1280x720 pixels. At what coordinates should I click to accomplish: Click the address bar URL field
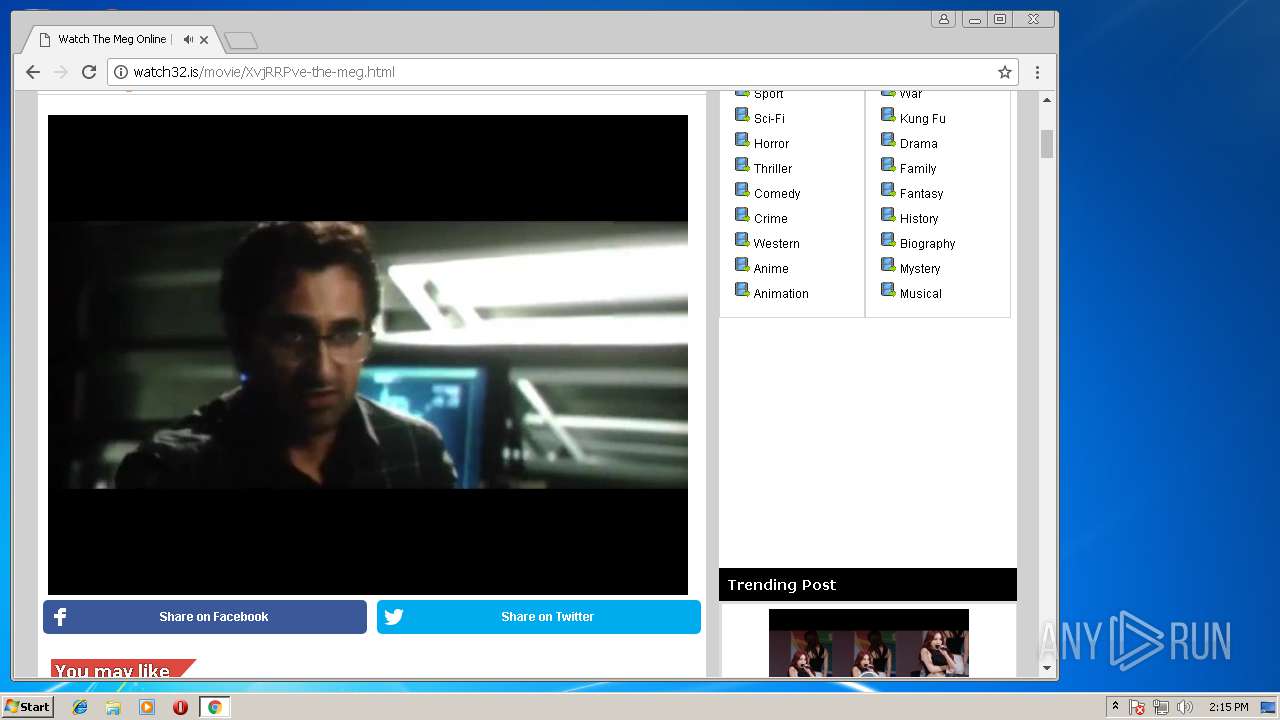coord(560,72)
